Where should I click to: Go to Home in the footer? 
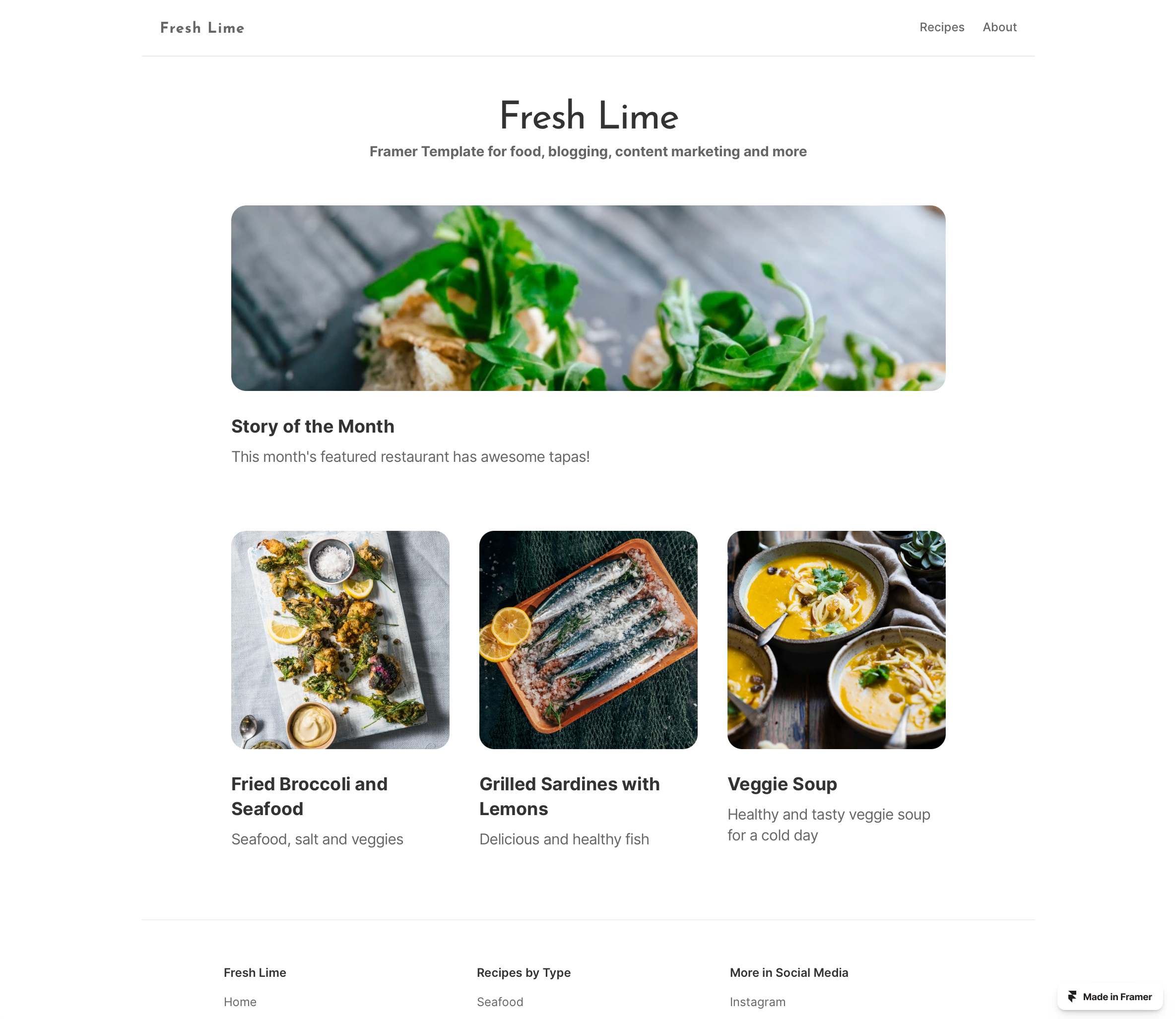(240, 1002)
